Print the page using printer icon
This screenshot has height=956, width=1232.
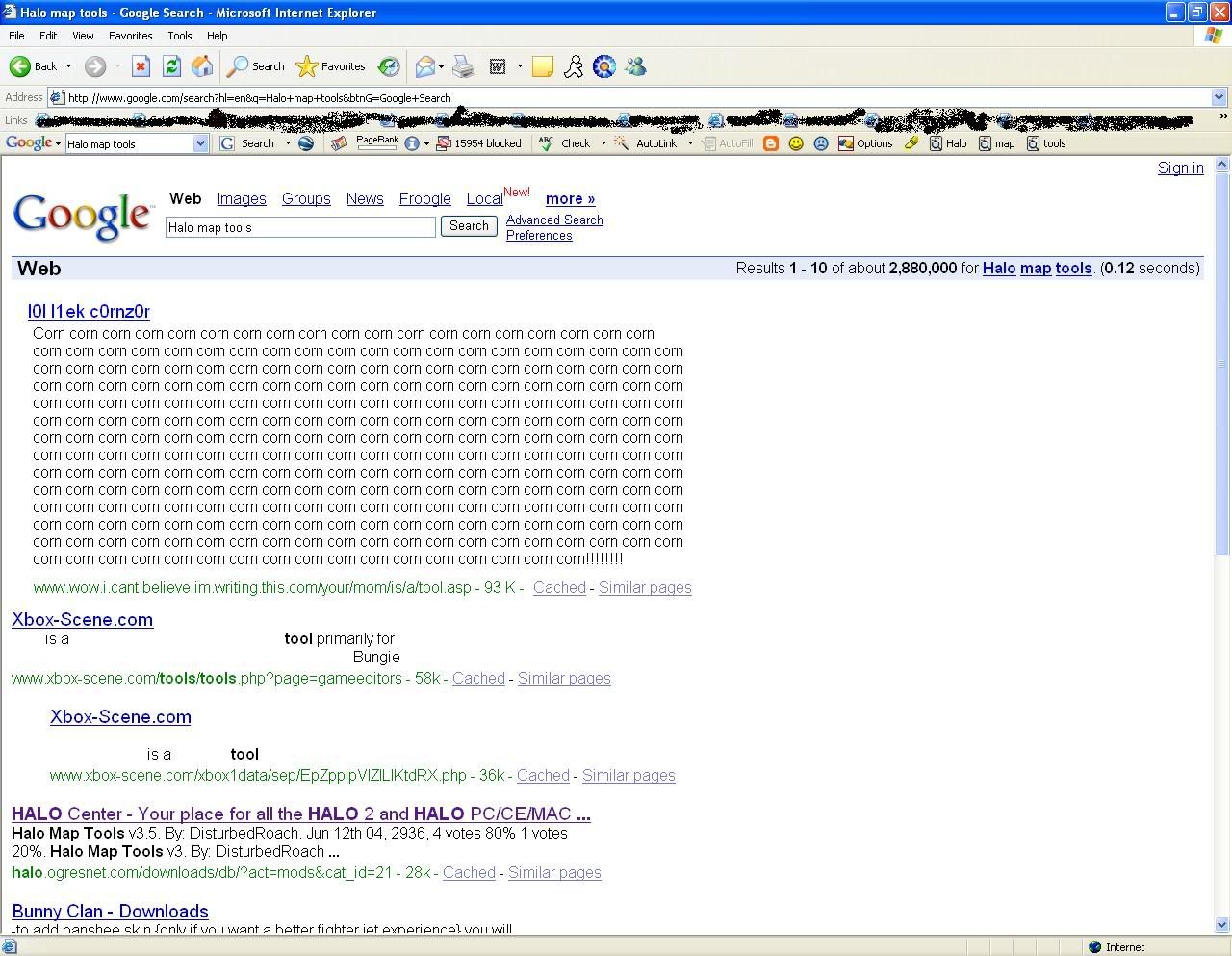coord(463,66)
